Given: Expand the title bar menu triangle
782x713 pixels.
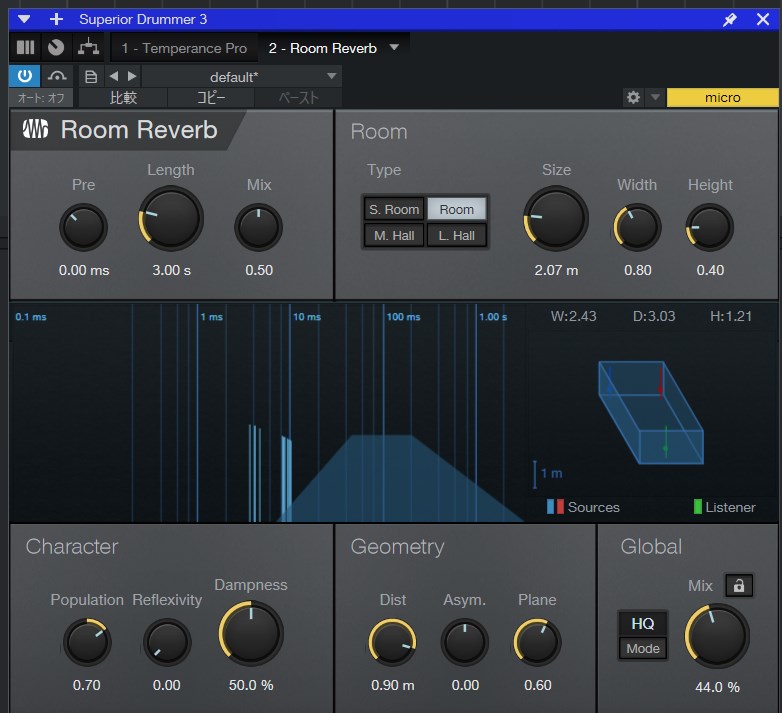Looking at the screenshot, I should pyautogui.click(x=24, y=19).
